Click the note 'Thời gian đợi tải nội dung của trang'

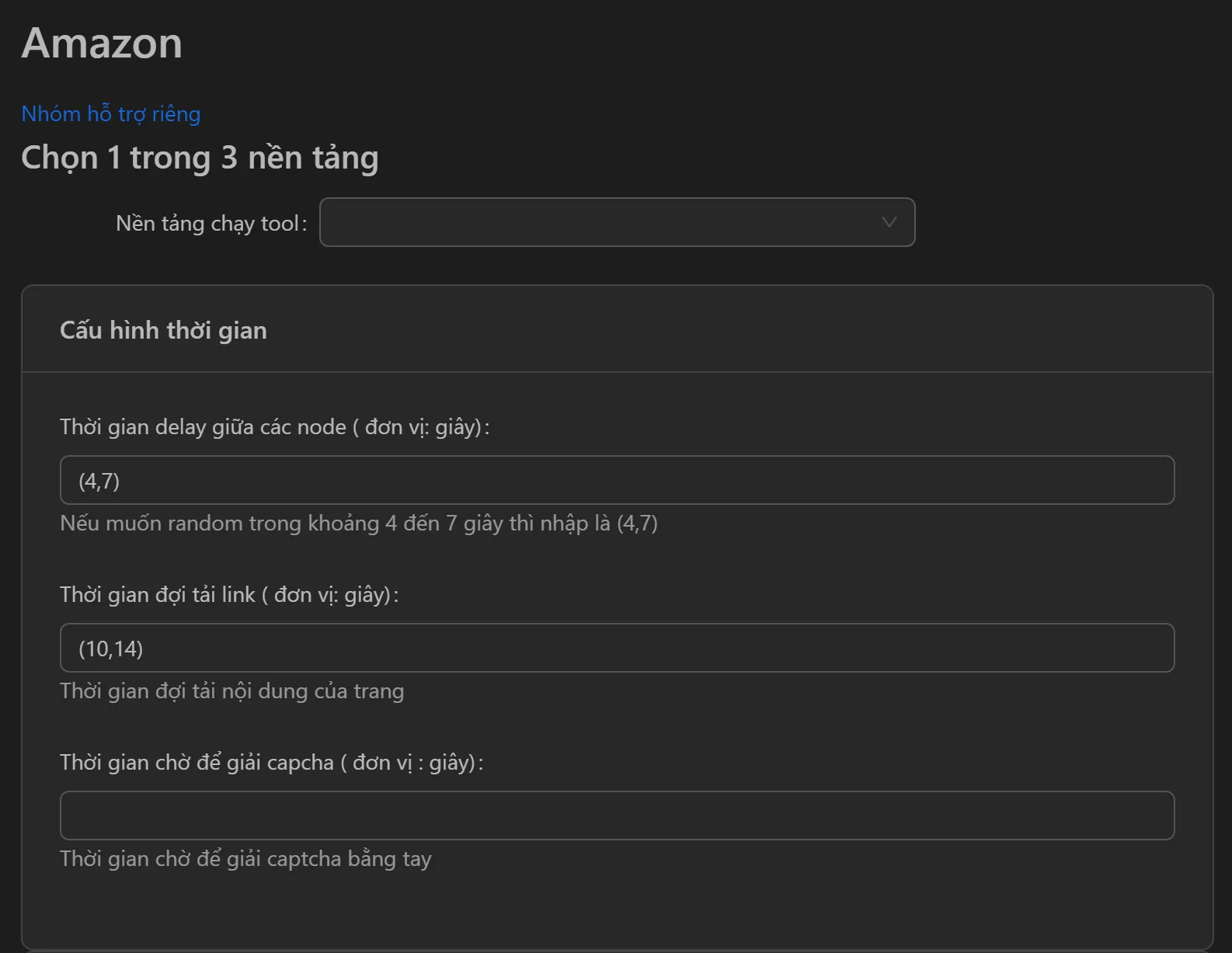(232, 690)
